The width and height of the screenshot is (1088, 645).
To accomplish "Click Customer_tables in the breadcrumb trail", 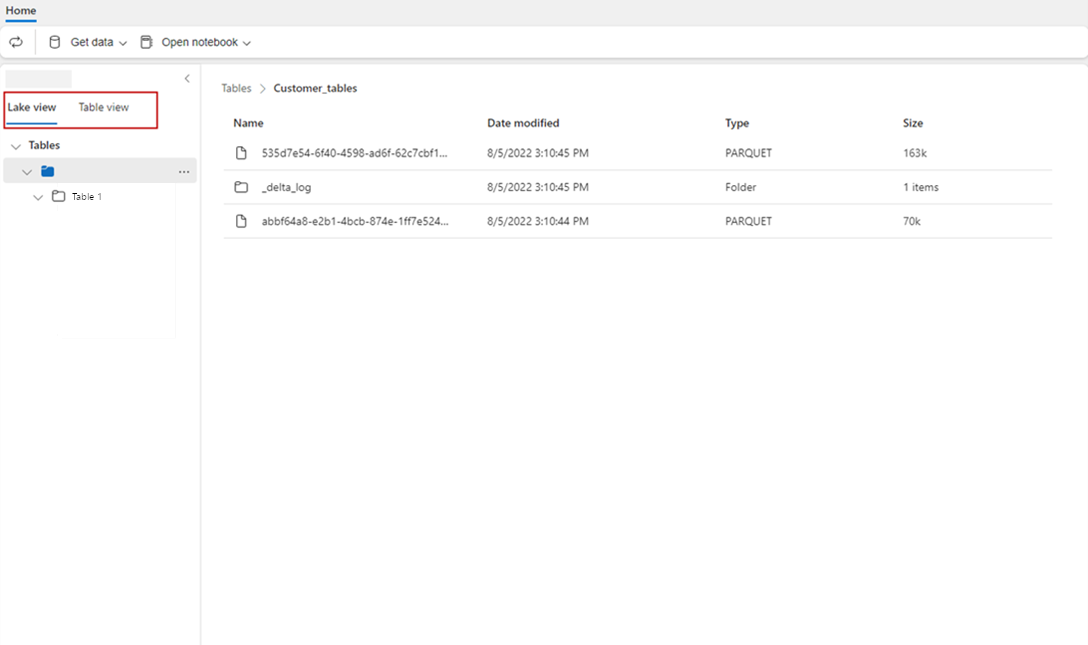I will (315, 88).
